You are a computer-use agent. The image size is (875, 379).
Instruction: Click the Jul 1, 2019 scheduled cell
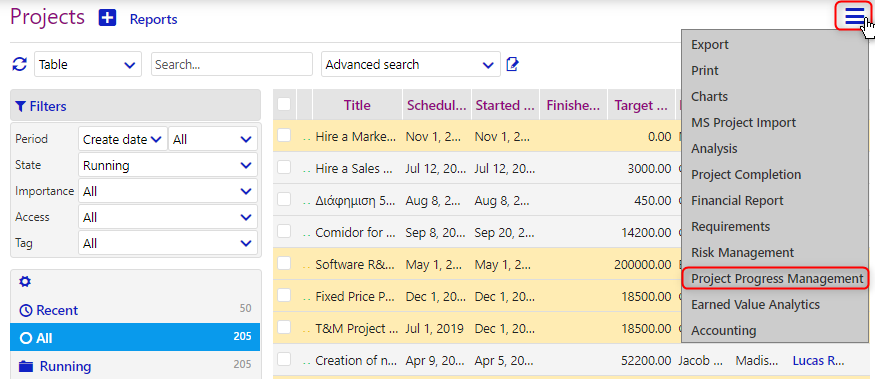point(435,329)
